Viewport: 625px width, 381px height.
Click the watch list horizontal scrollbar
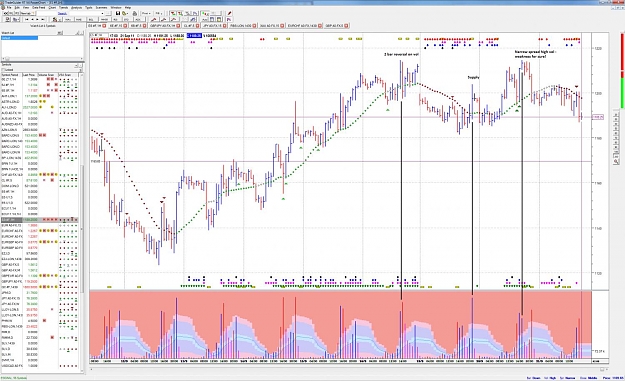click(42, 59)
